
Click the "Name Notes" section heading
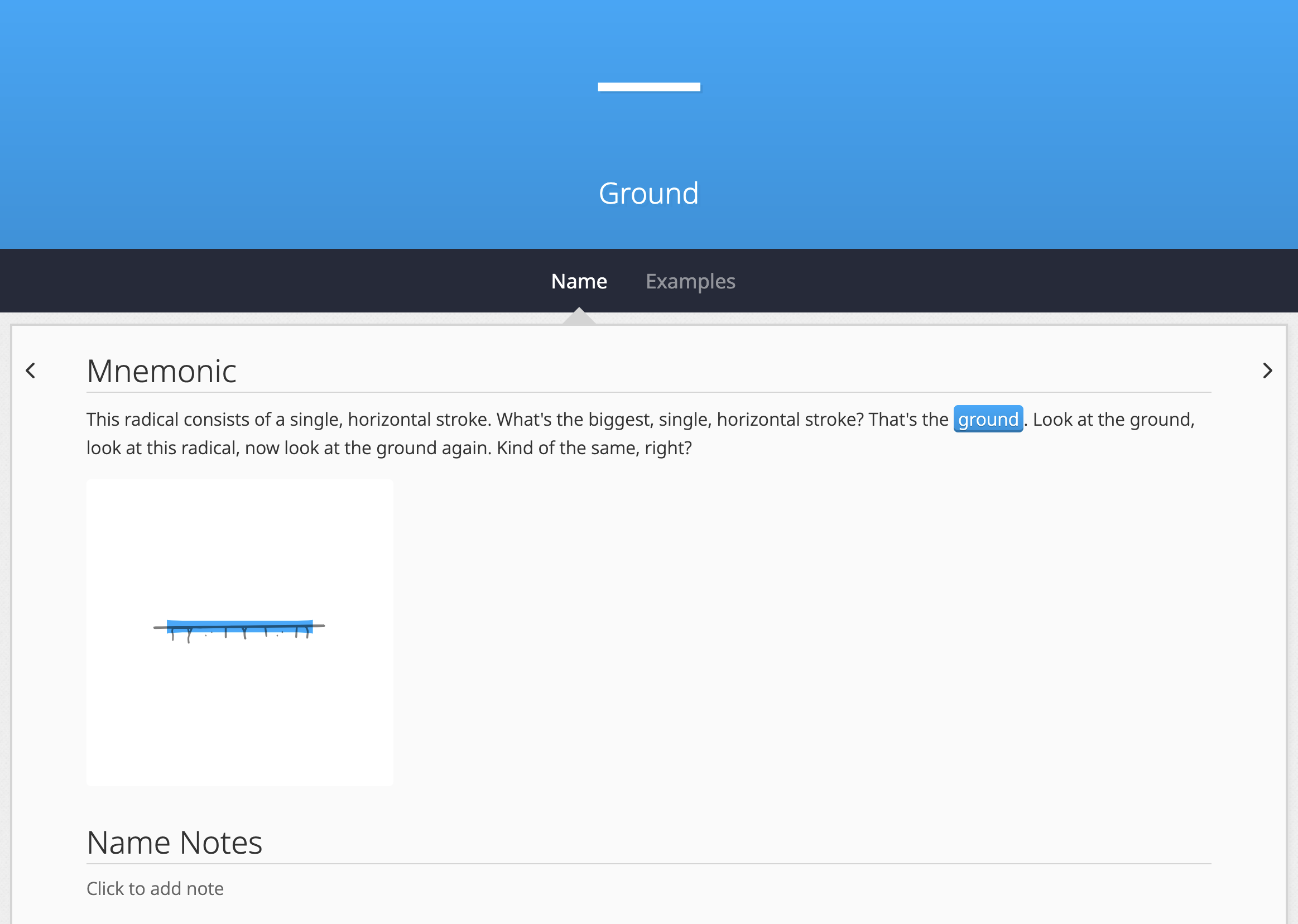click(x=174, y=843)
